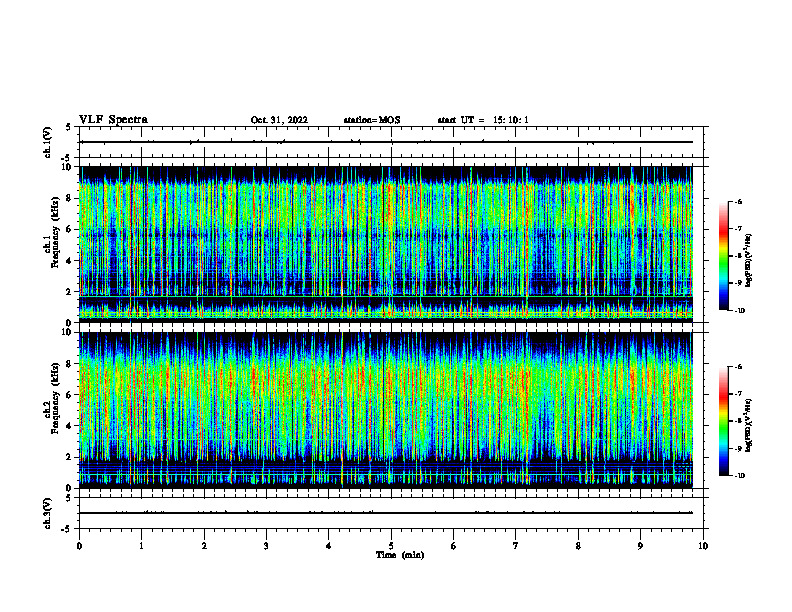Click the "Time (min)" axis title
The image size is (792, 612).
[400, 555]
